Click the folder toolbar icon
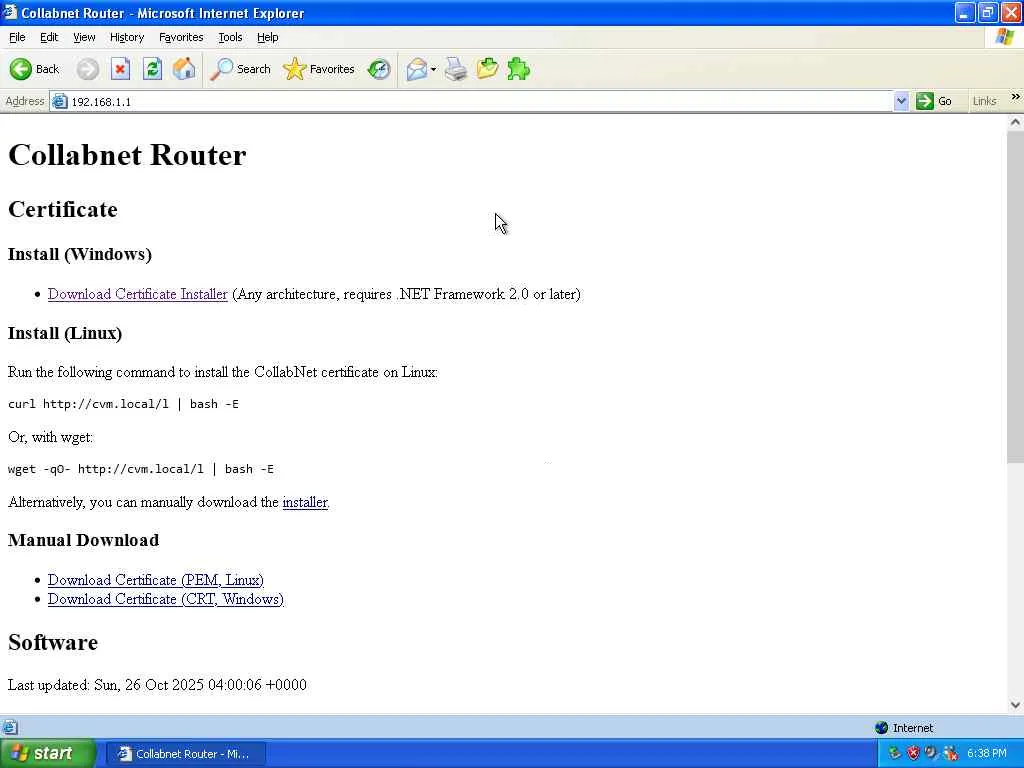1024x768 pixels. point(487,69)
